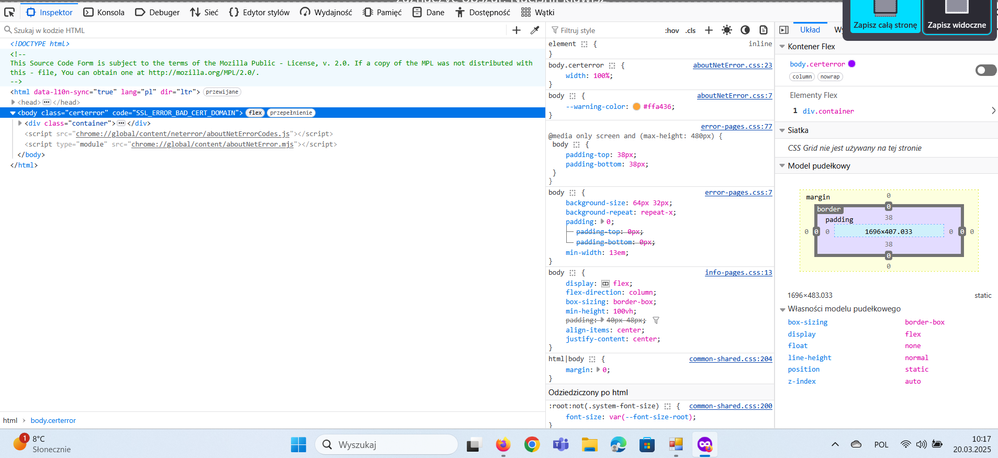
Task: Expand the head element node
Action: click(13, 102)
